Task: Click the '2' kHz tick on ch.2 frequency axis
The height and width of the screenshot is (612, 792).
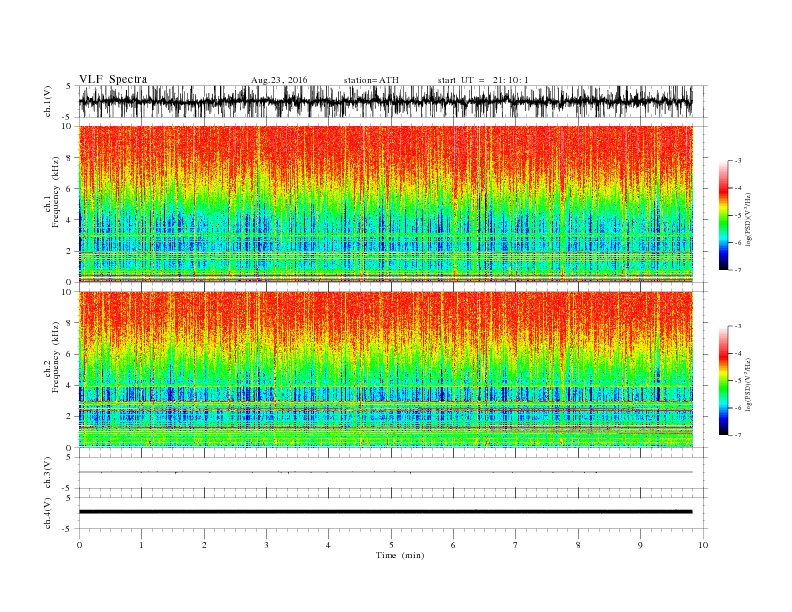Action: click(x=70, y=416)
